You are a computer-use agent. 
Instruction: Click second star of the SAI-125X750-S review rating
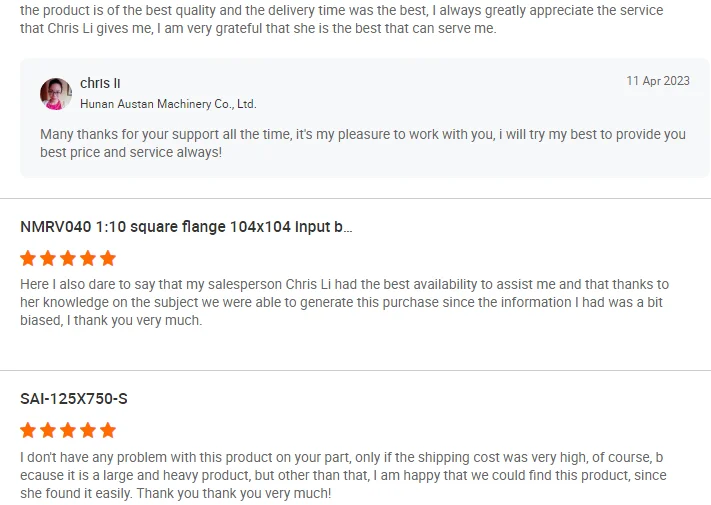point(48,431)
